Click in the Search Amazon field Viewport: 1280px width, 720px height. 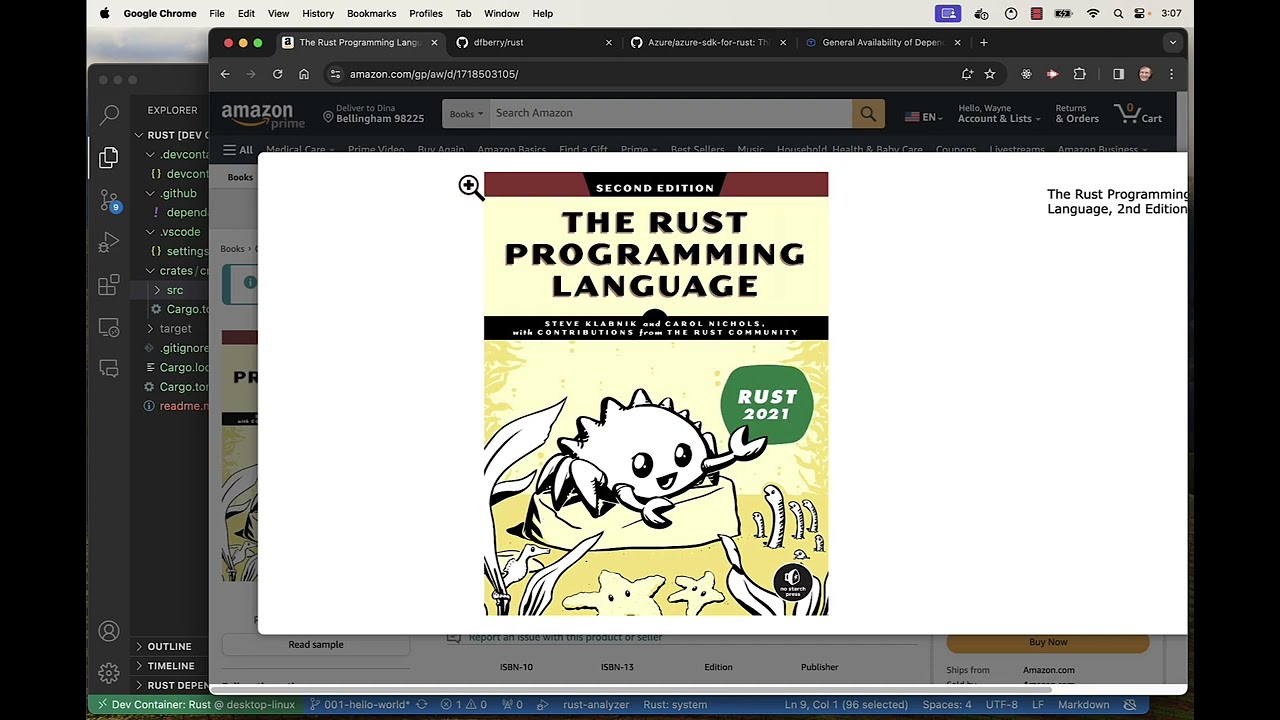point(670,113)
